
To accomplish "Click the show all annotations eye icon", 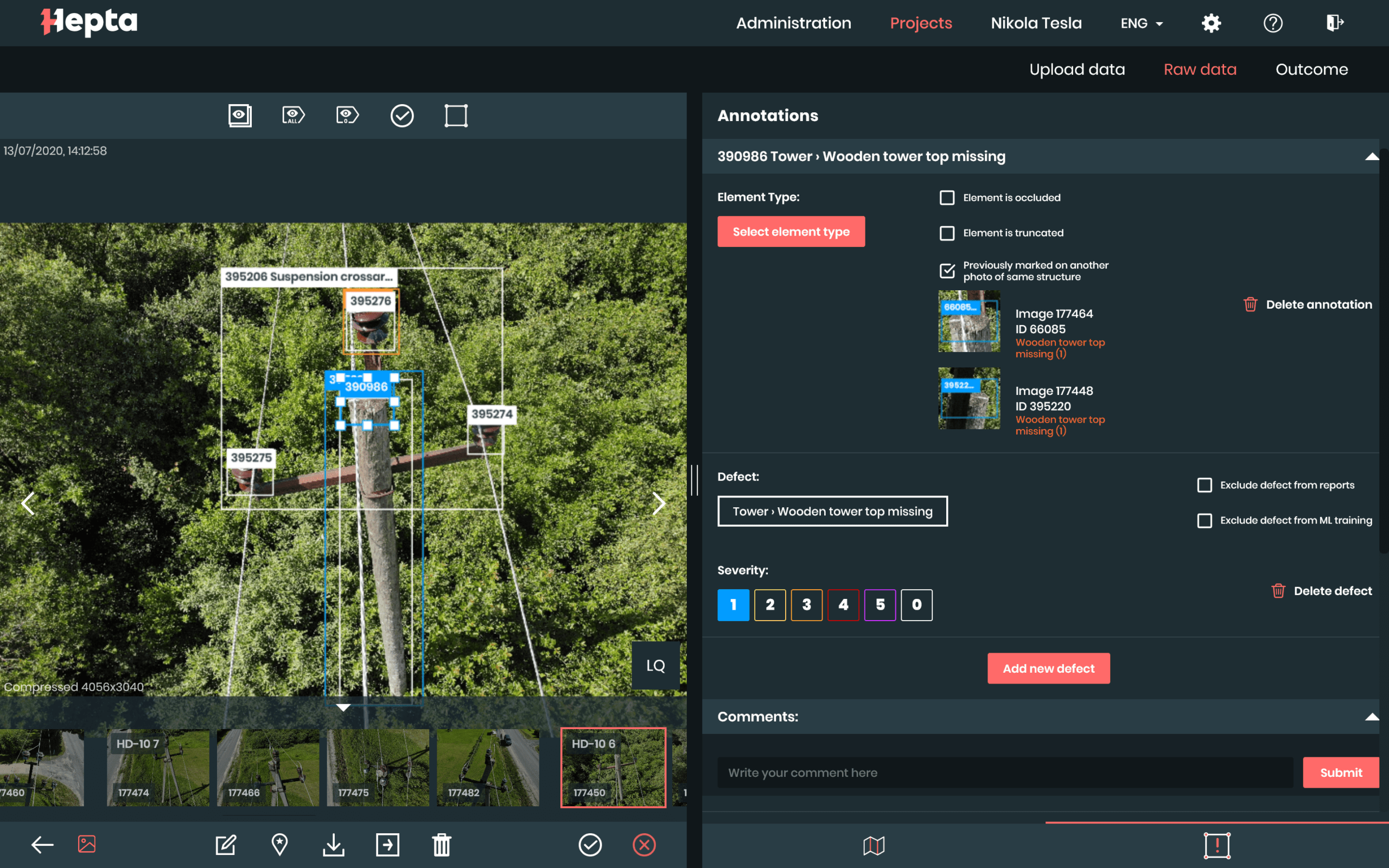I will [294, 116].
